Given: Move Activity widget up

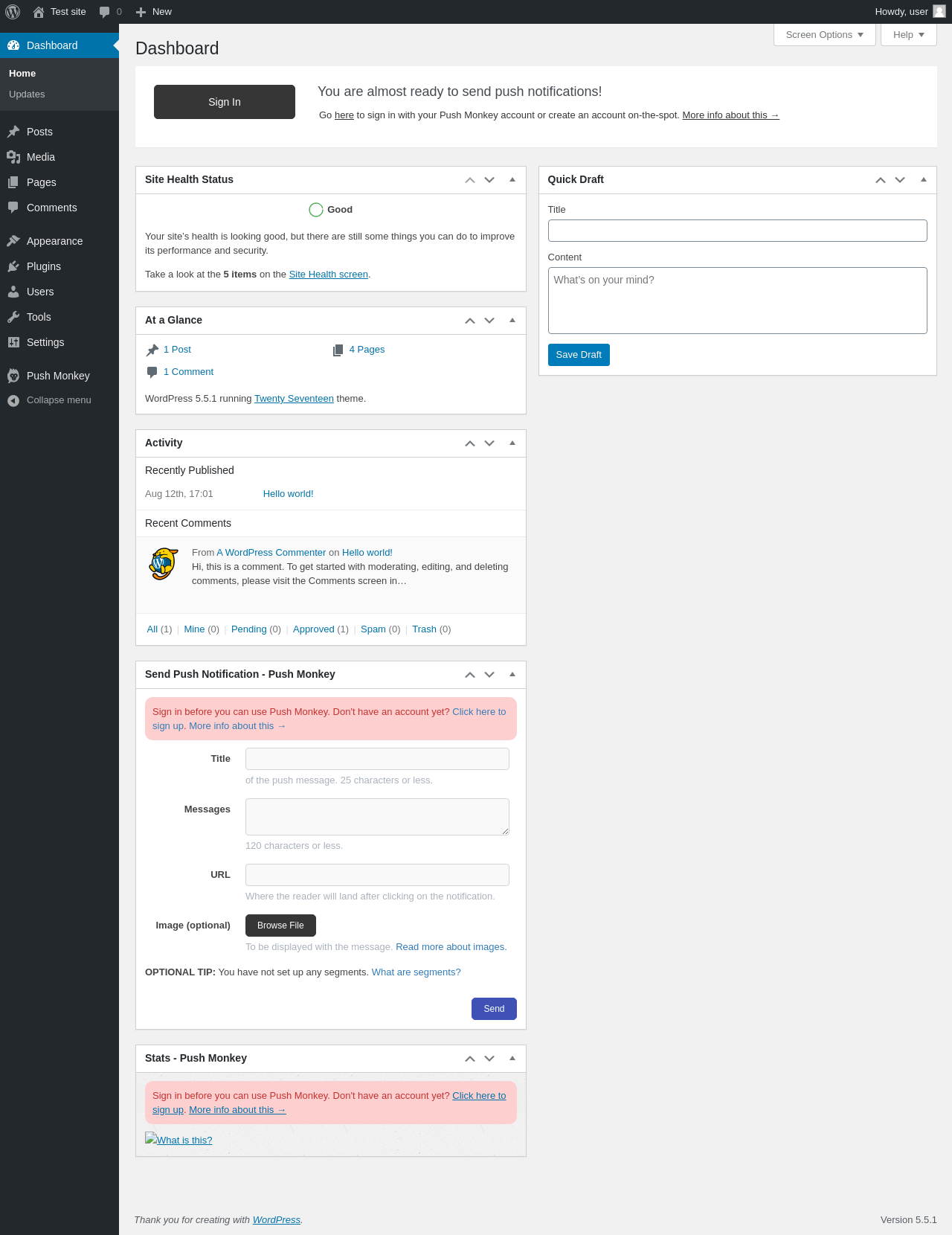Looking at the screenshot, I should point(470,443).
